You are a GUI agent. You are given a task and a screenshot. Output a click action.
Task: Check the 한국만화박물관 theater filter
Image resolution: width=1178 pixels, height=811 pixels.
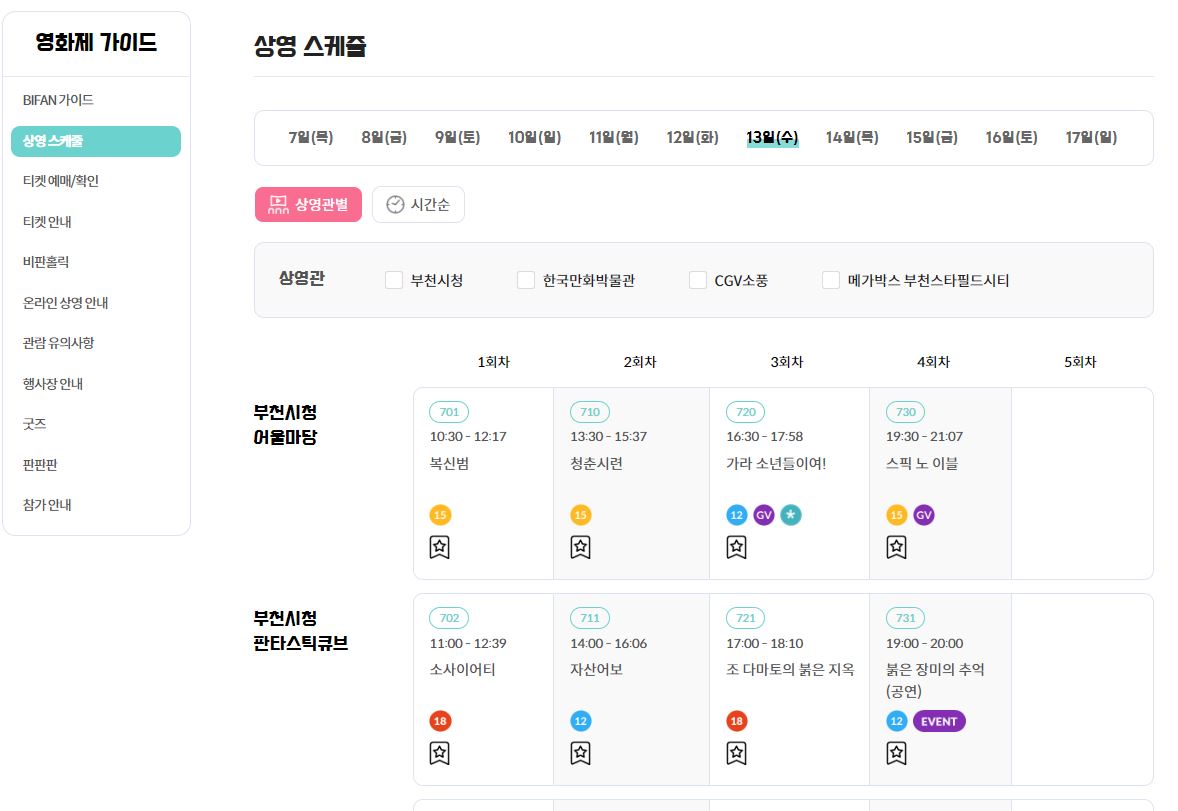coord(526,280)
